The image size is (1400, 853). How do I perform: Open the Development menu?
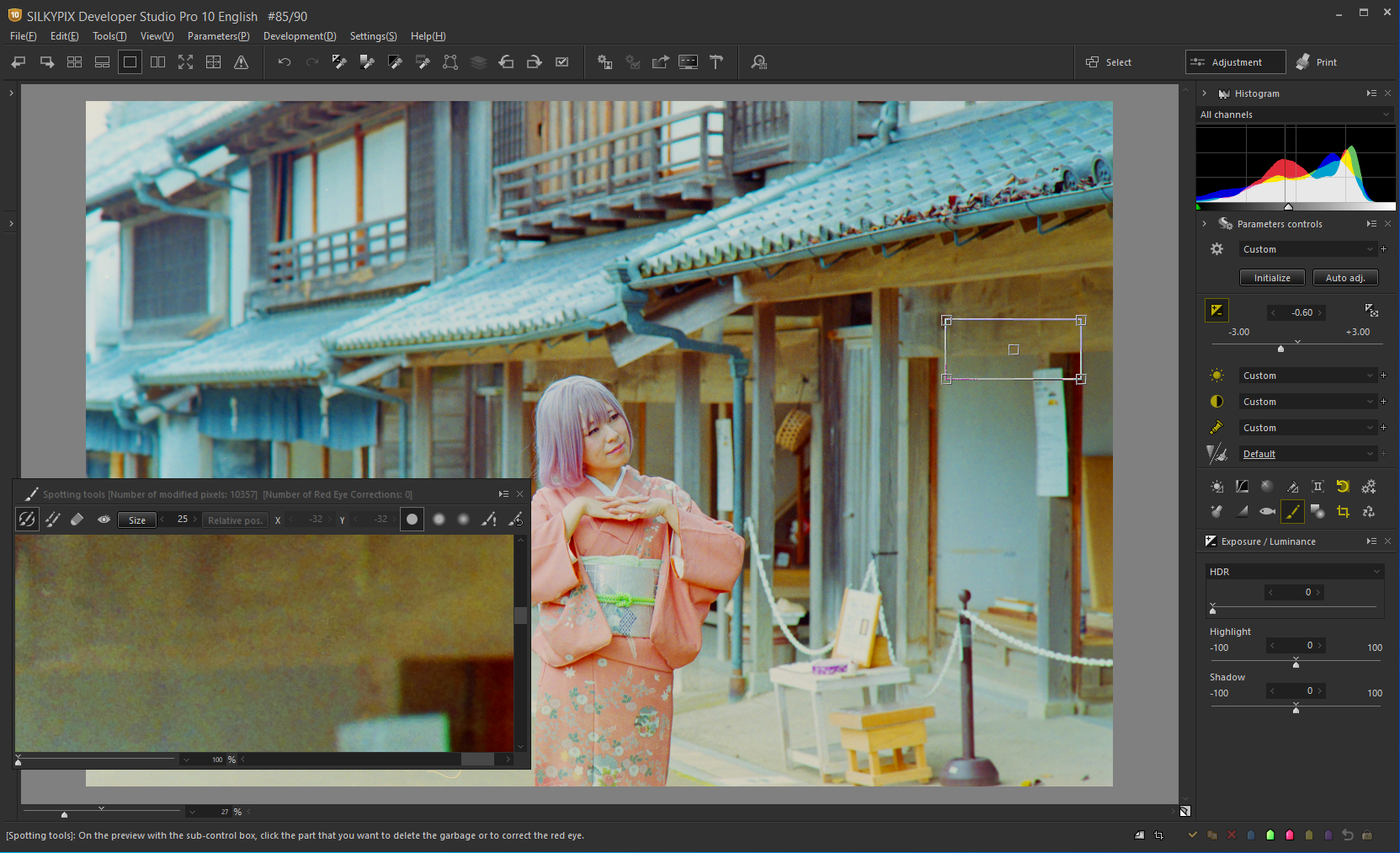click(x=300, y=36)
